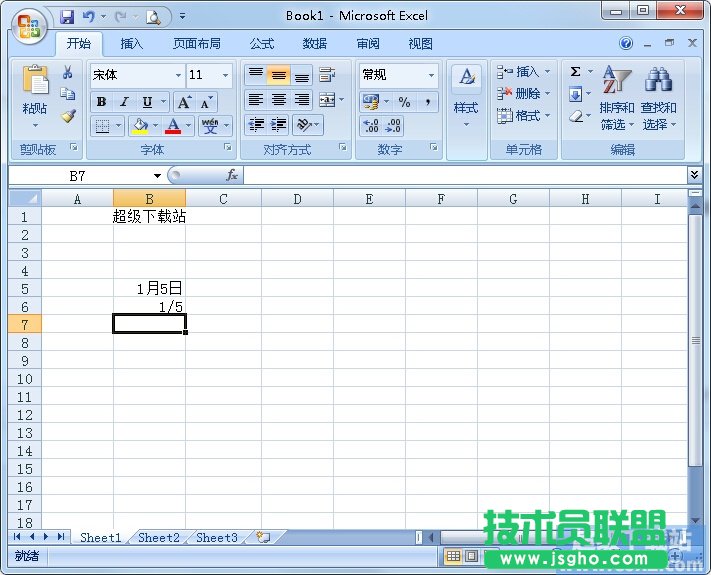The image size is (711, 575).
Task: Open the Sheet2 worksheet tab
Action: [159, 537]
